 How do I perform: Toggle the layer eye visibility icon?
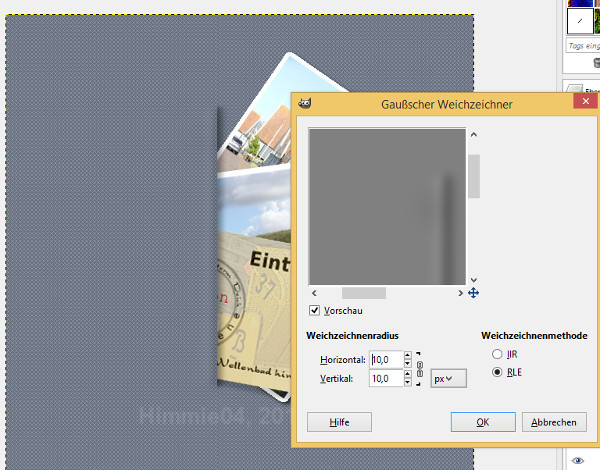(x=578, y=460)
